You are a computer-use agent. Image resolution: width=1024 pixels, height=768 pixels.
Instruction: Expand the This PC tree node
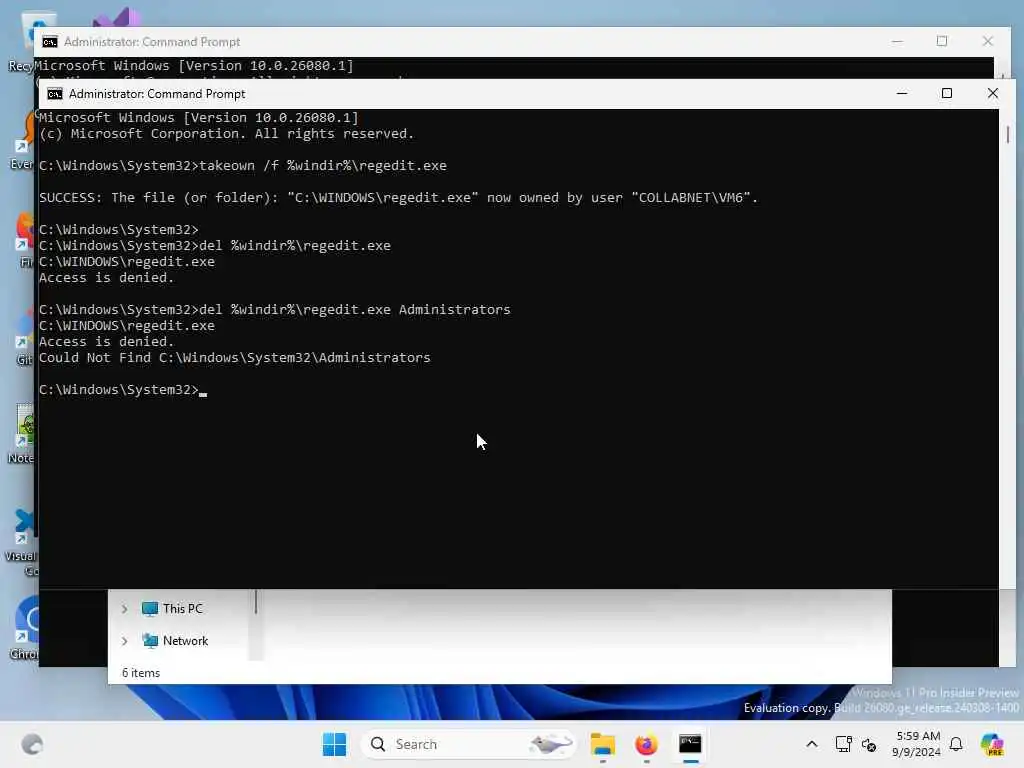coord(124,609)
